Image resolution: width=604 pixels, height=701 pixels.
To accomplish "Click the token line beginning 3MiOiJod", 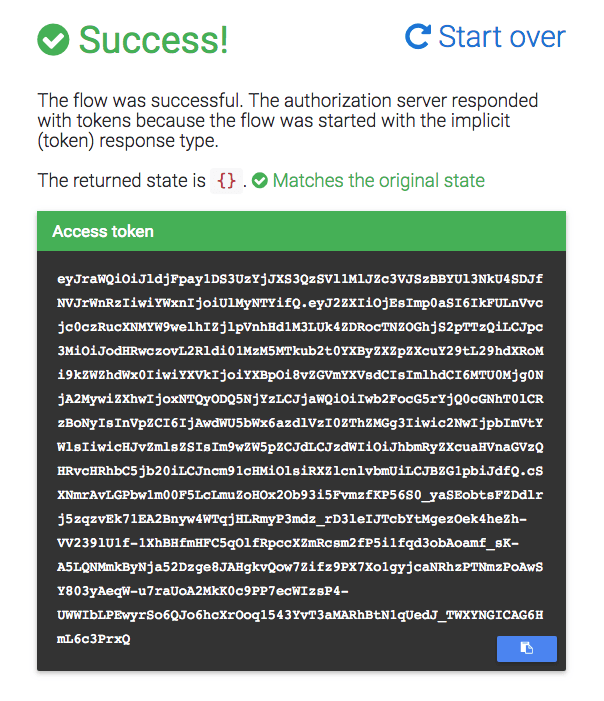I will [300, 351].
